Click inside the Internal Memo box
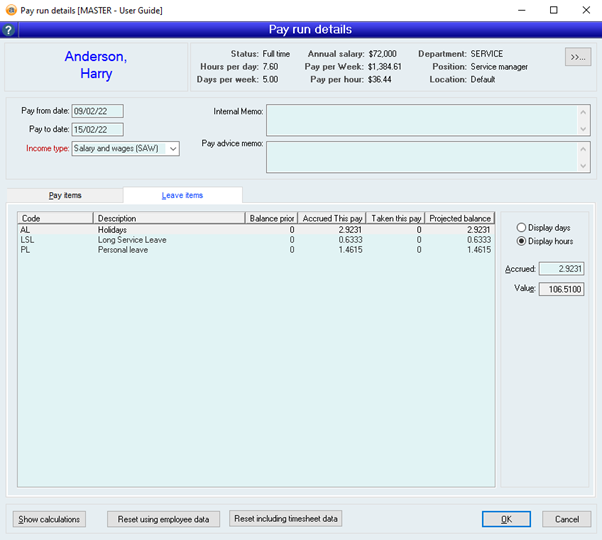The height and width of the screenshot is (540, 602). (x=421, y=120)
